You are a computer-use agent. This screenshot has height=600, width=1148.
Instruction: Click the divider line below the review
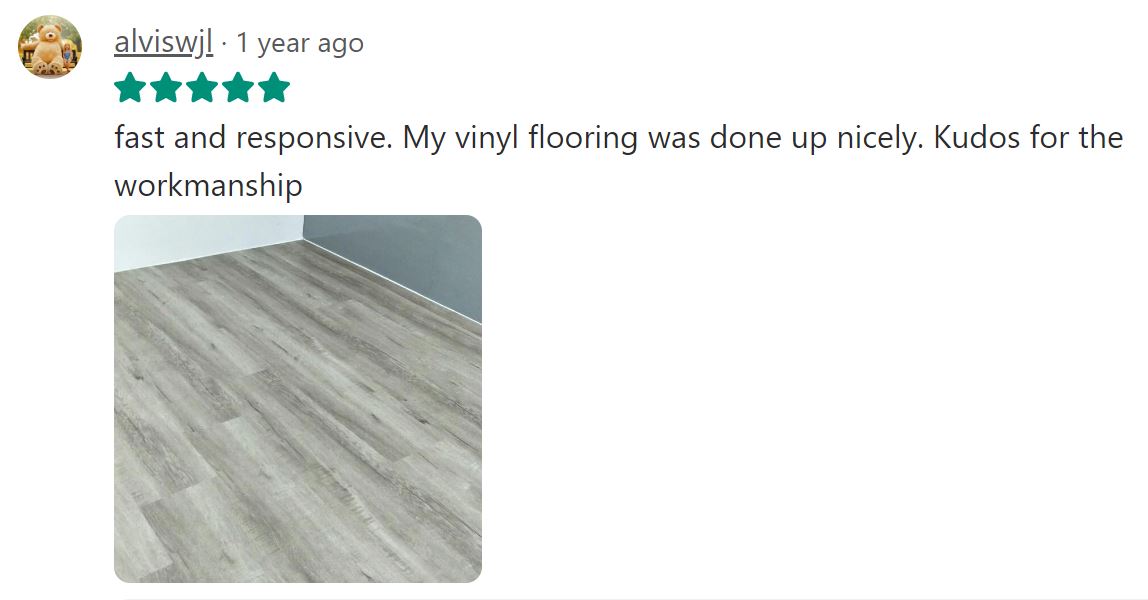coord(636,599)
